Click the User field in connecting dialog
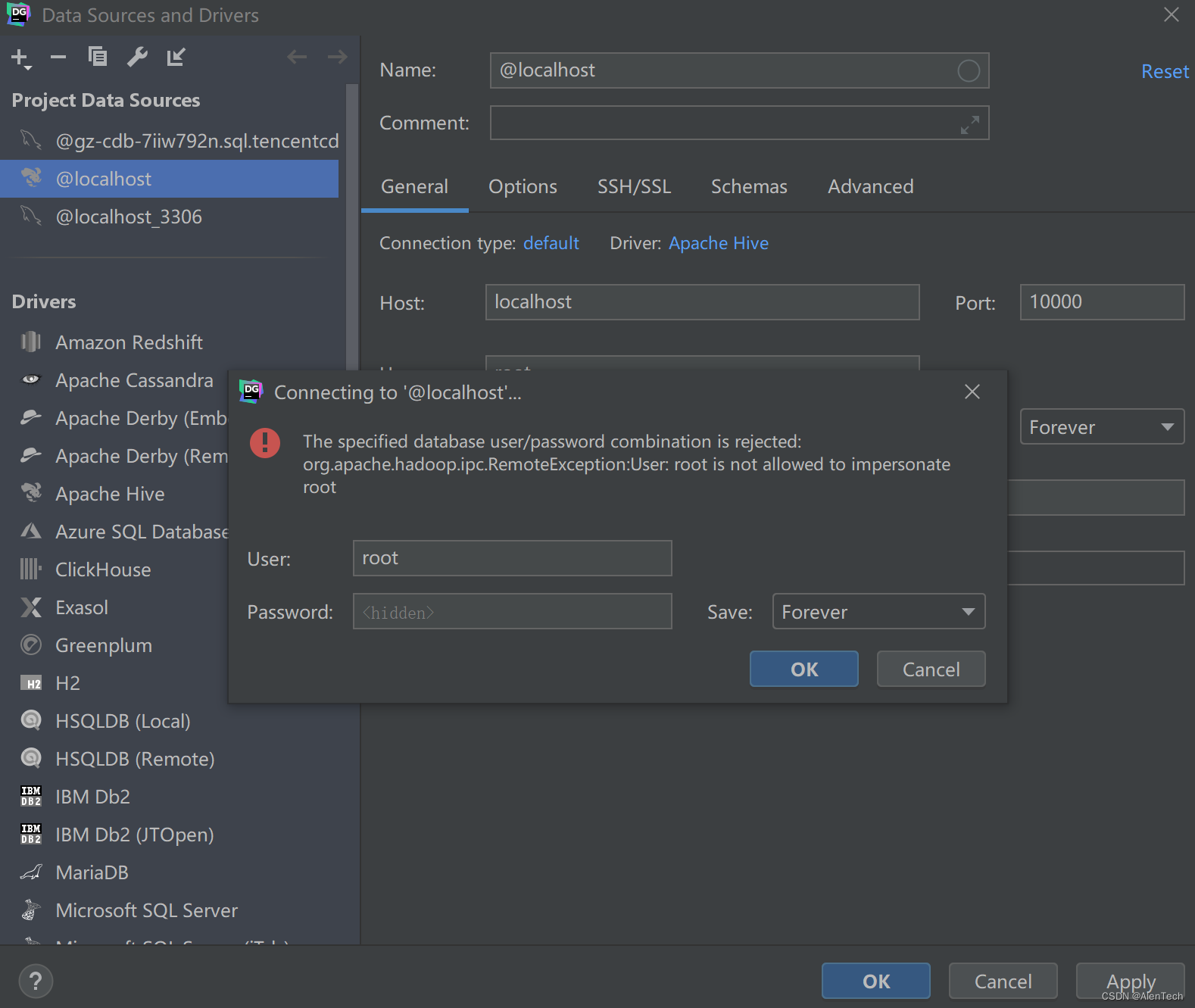1195x1008 pixels. (x=512, y=558)
